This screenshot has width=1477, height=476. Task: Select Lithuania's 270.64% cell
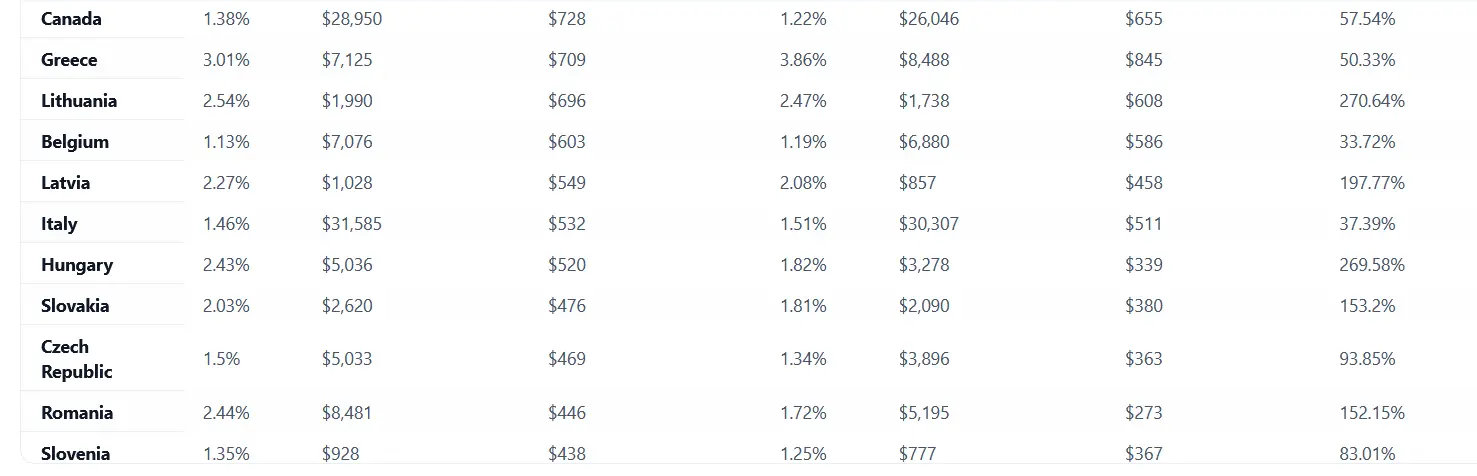click(1372, 101)
